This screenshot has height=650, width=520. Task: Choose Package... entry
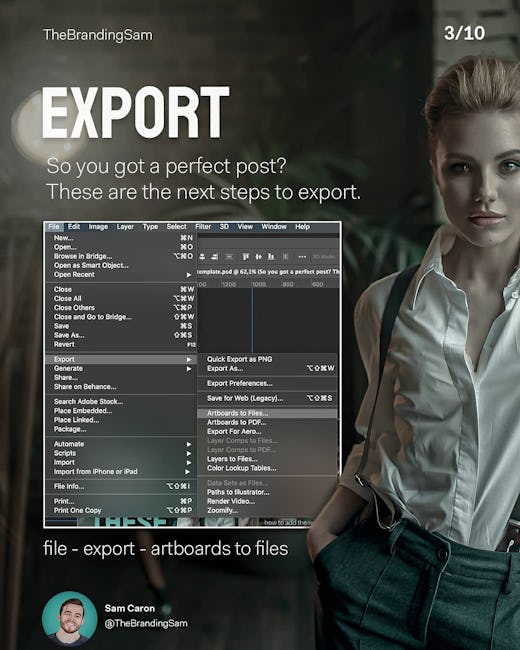(x=120, y=429)
